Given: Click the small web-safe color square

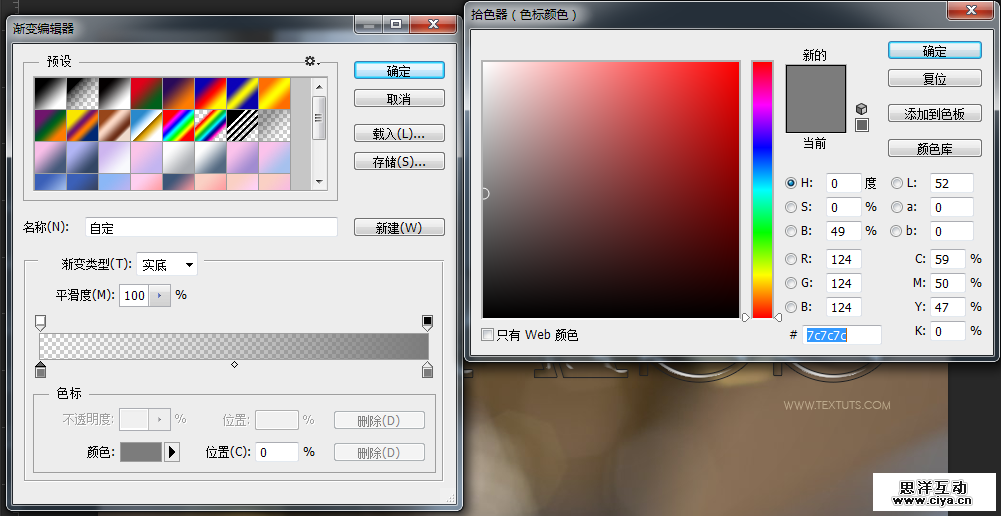Looking at the screenshot, I should point(862,125).
